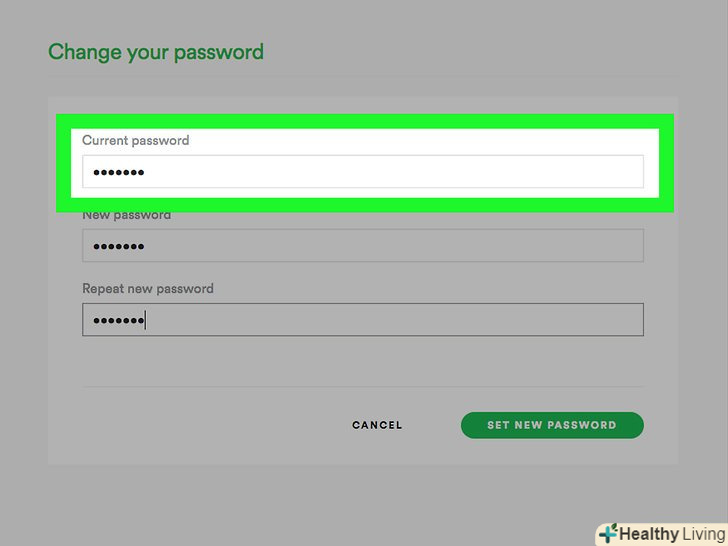This screenshot has width=728, height=546.
Task: Click the masked dots in New password
Action: tap(119, 247)
